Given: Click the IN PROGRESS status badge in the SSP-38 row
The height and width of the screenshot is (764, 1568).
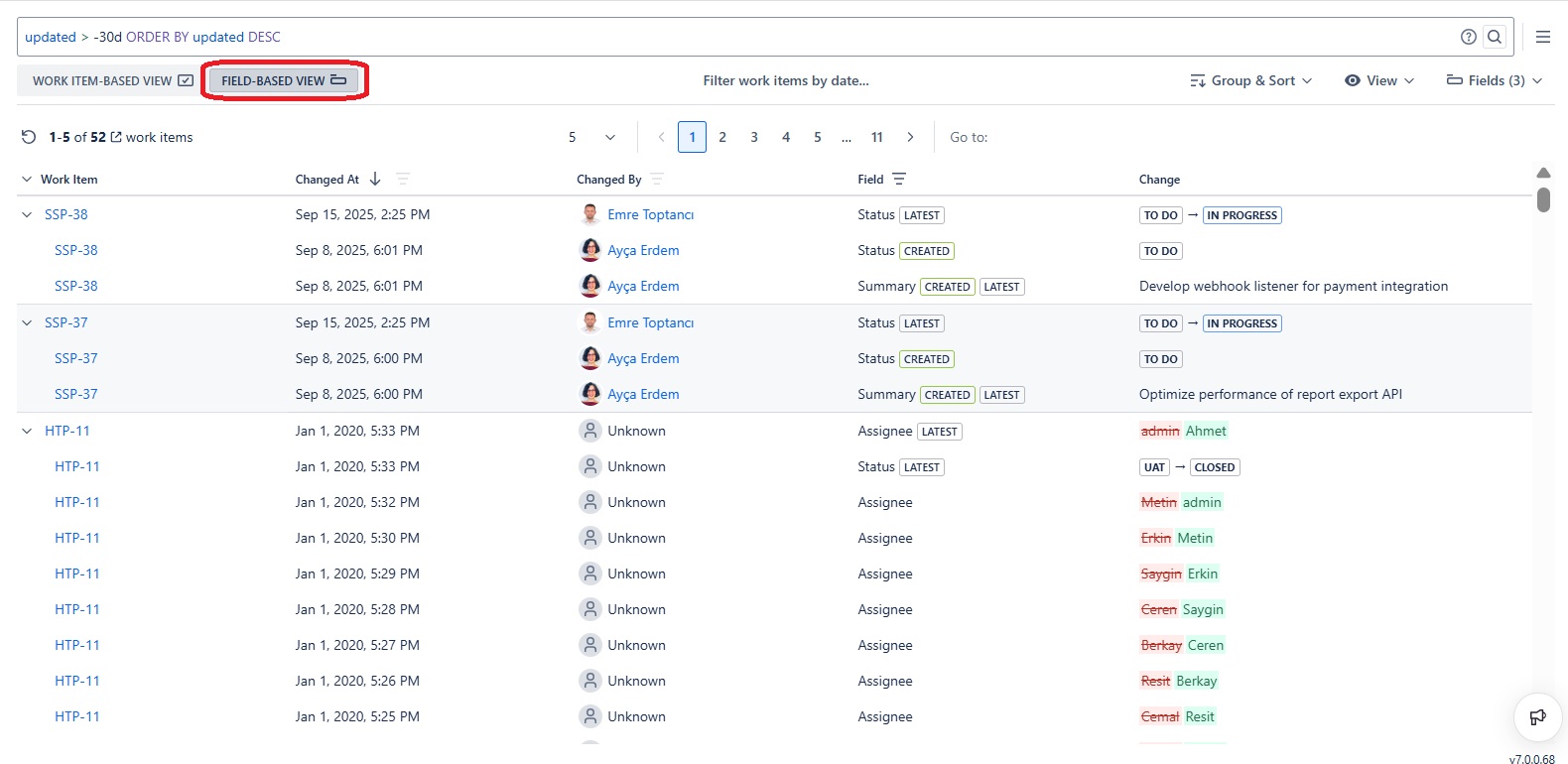Looking at the screenshot, I should coord(1242,215).
